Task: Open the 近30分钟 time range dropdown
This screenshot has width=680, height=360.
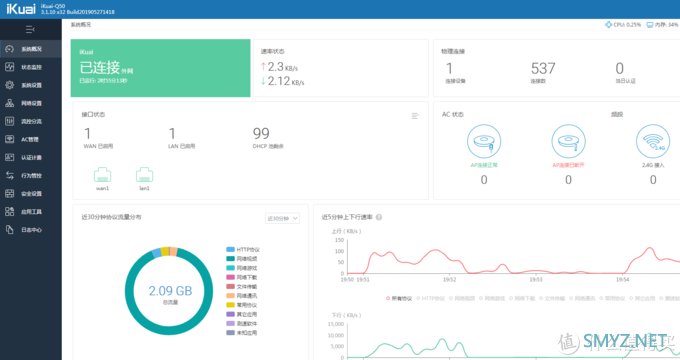Action: tap(282, 218)
